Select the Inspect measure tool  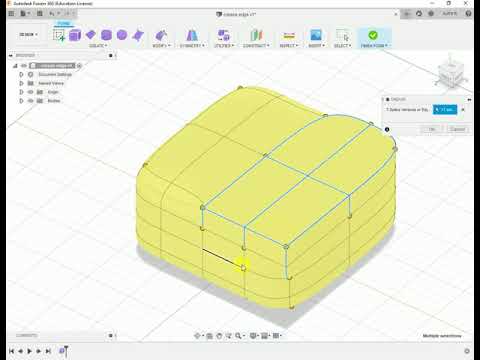click(x=289, y=35)
